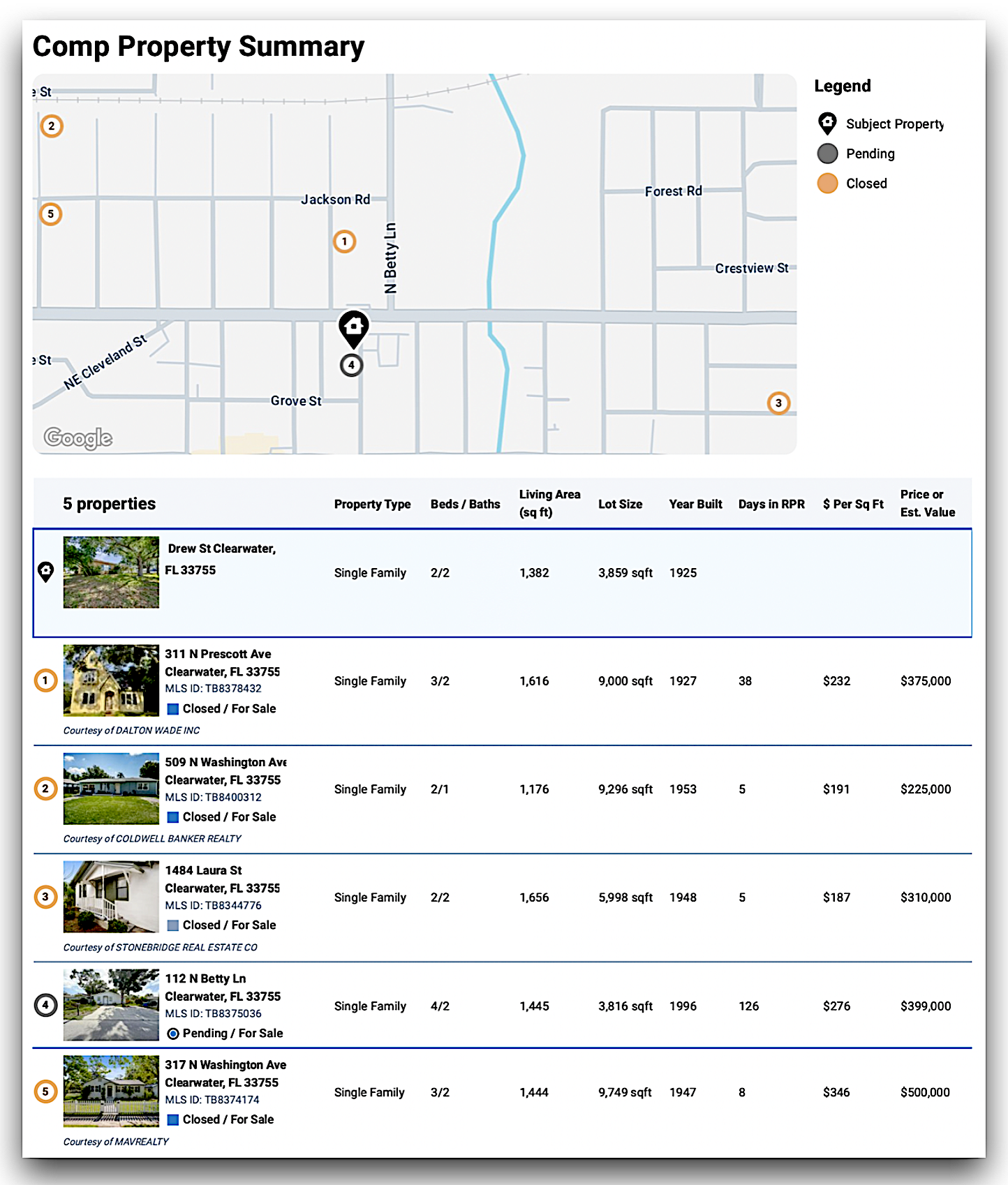
Task: Click the 317 N Washington Ave address
Action: pos(225,1073)
